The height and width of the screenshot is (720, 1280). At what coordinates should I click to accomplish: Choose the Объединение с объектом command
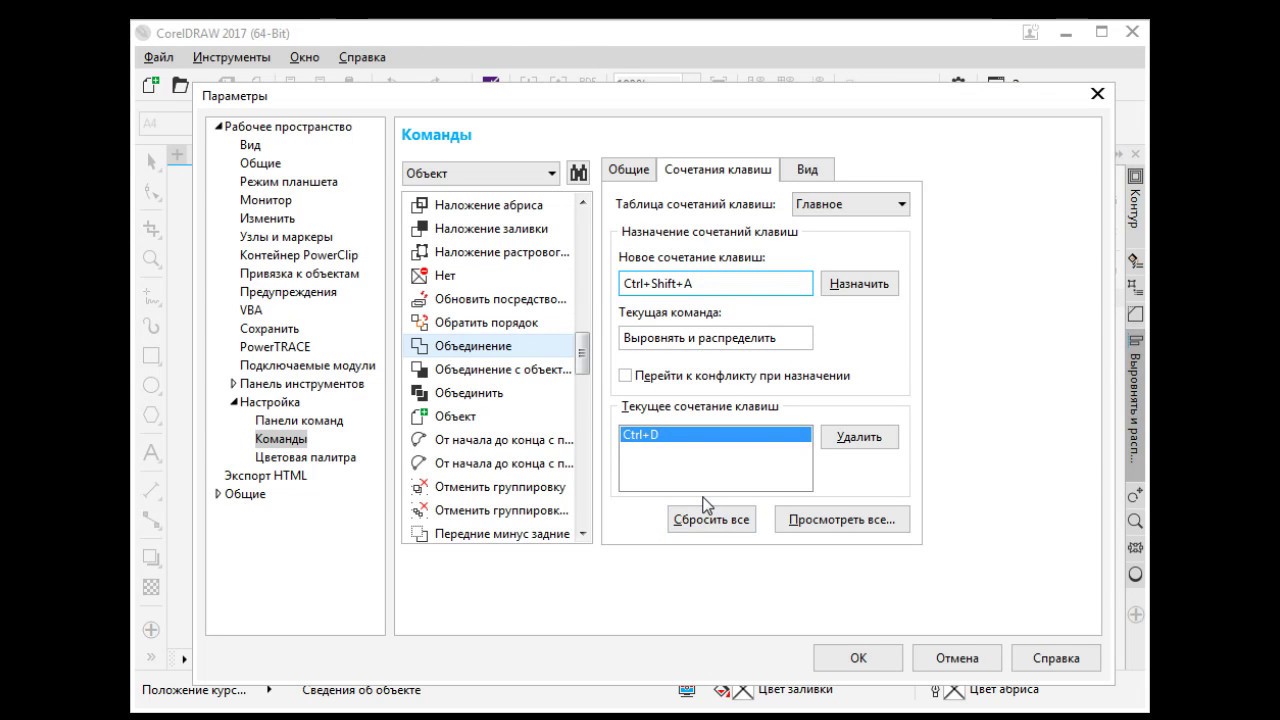pos(489,369)
